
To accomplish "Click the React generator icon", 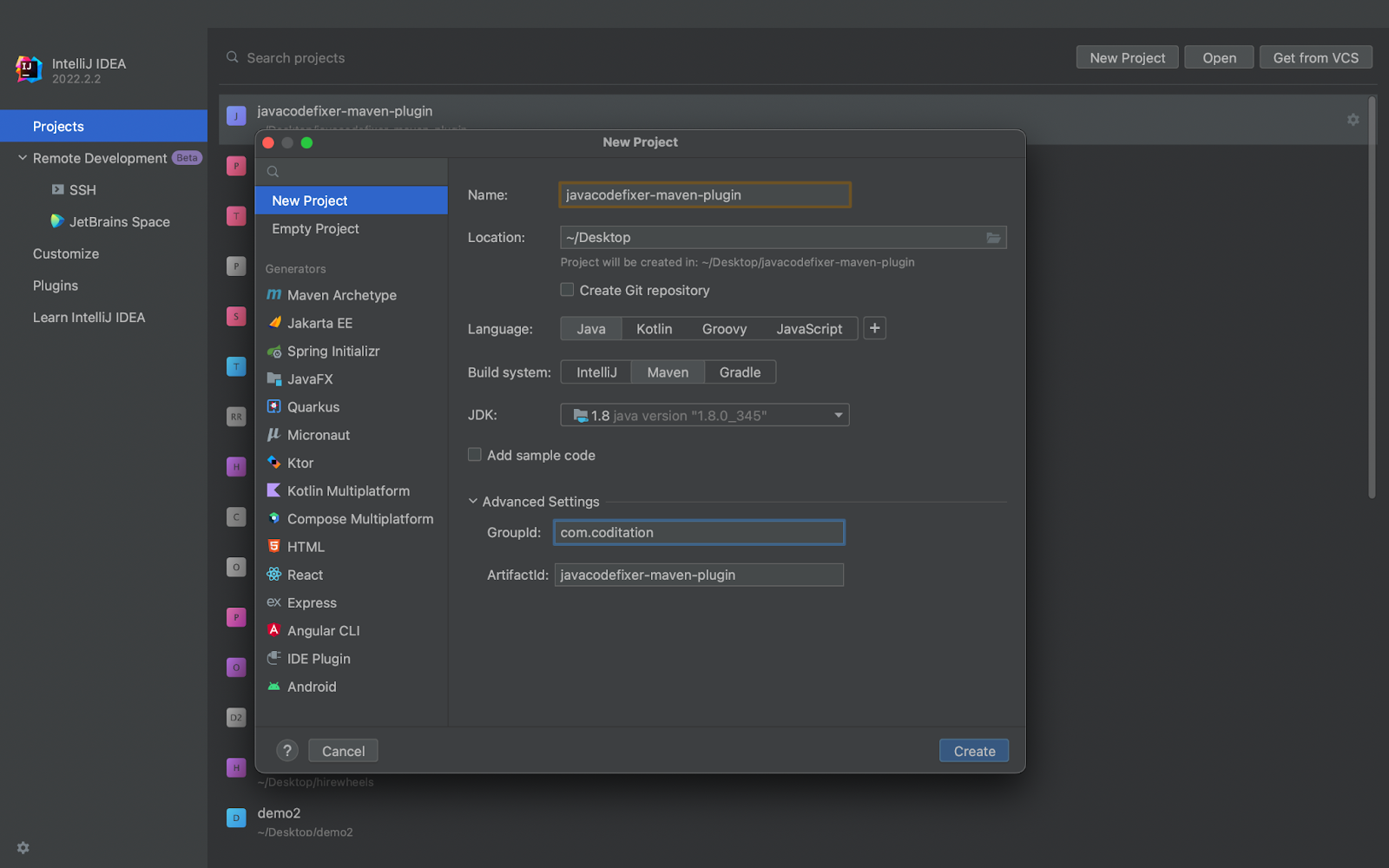I will (x=274, y=575).
